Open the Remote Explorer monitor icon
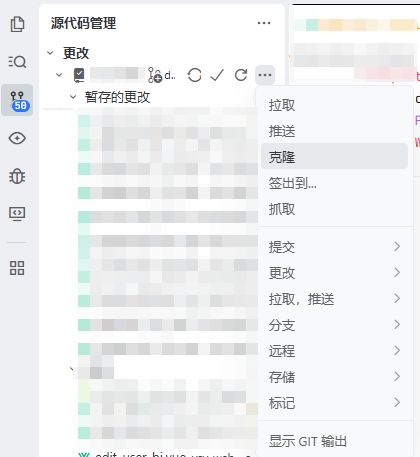The width and height of the screenshot is (420, 457). click(x=17, y=213)
